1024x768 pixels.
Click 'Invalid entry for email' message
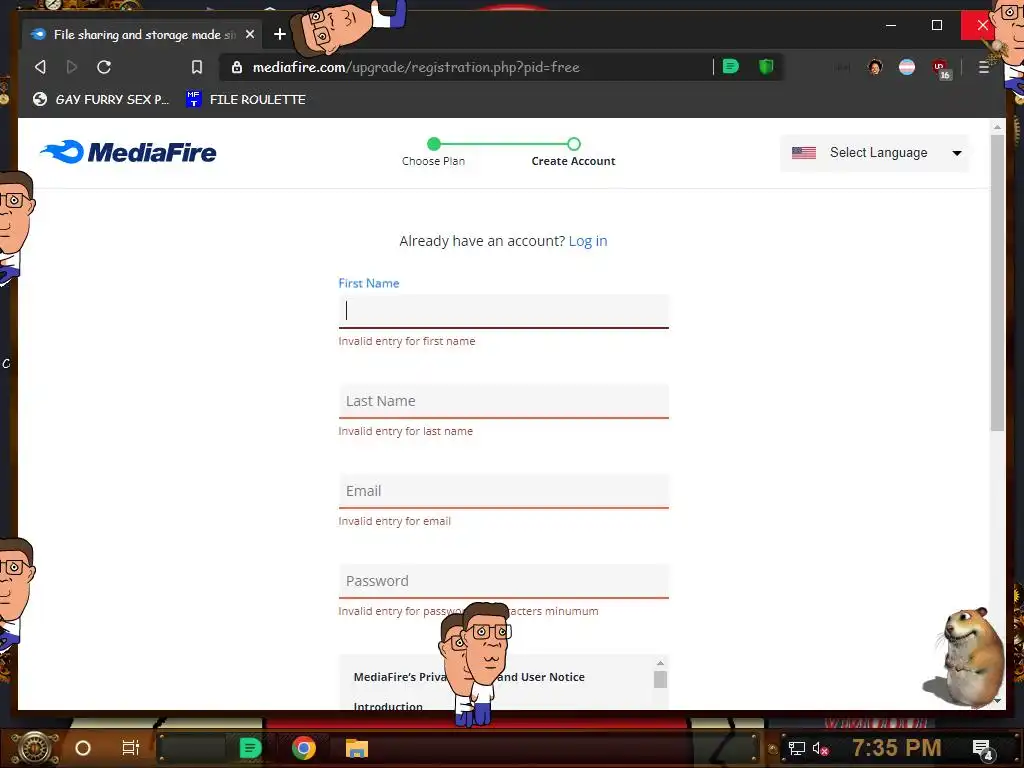[394, 521]
